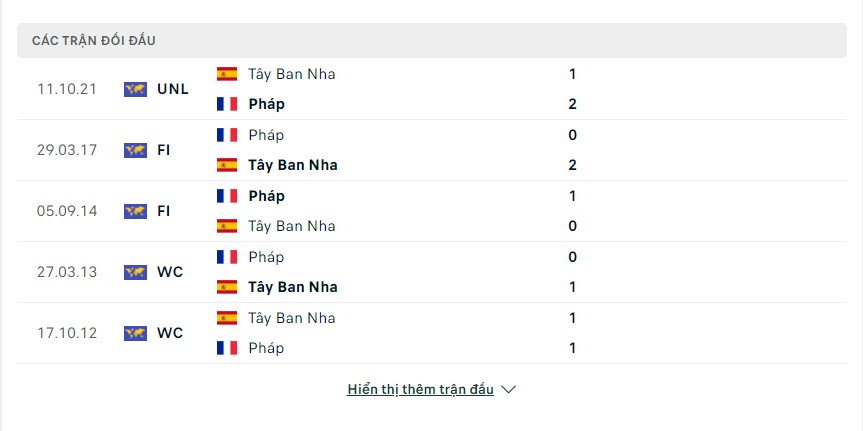Click world map icon beside UNL

pyautogui.click(x=135, y=89)
